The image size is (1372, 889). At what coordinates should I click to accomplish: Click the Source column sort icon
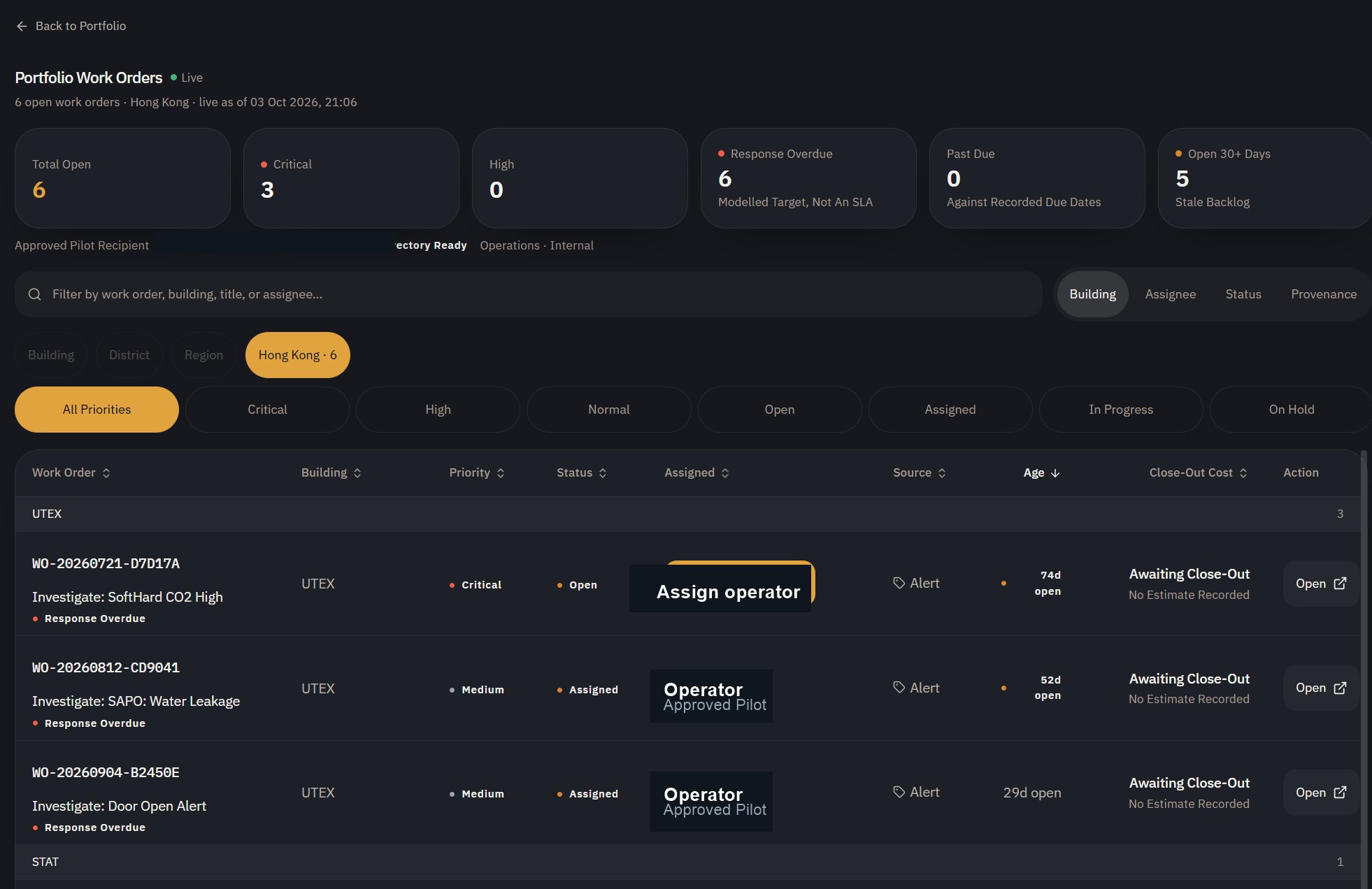[942, 473]
